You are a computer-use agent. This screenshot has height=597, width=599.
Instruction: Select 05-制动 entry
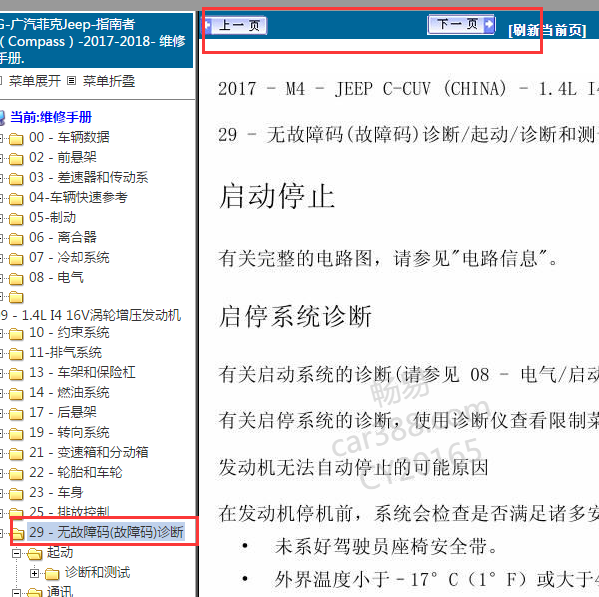(52, 217)
